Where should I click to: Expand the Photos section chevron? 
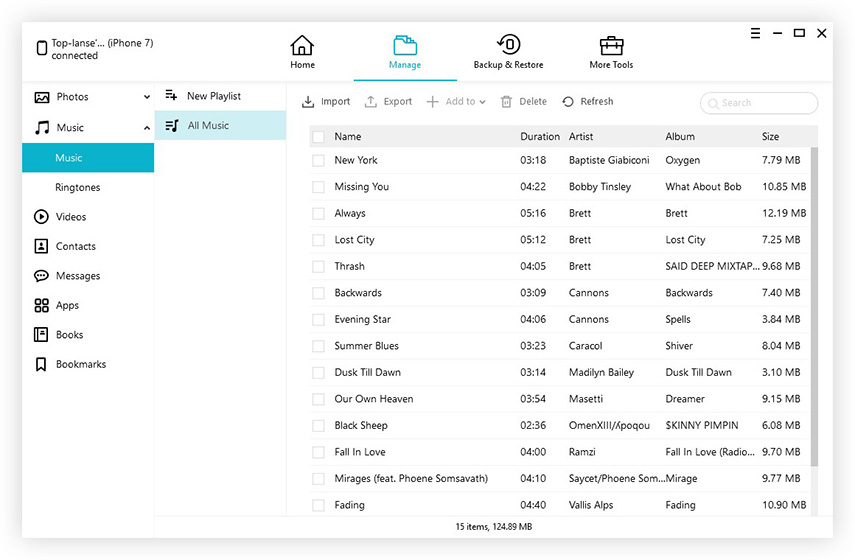(147, 97)
